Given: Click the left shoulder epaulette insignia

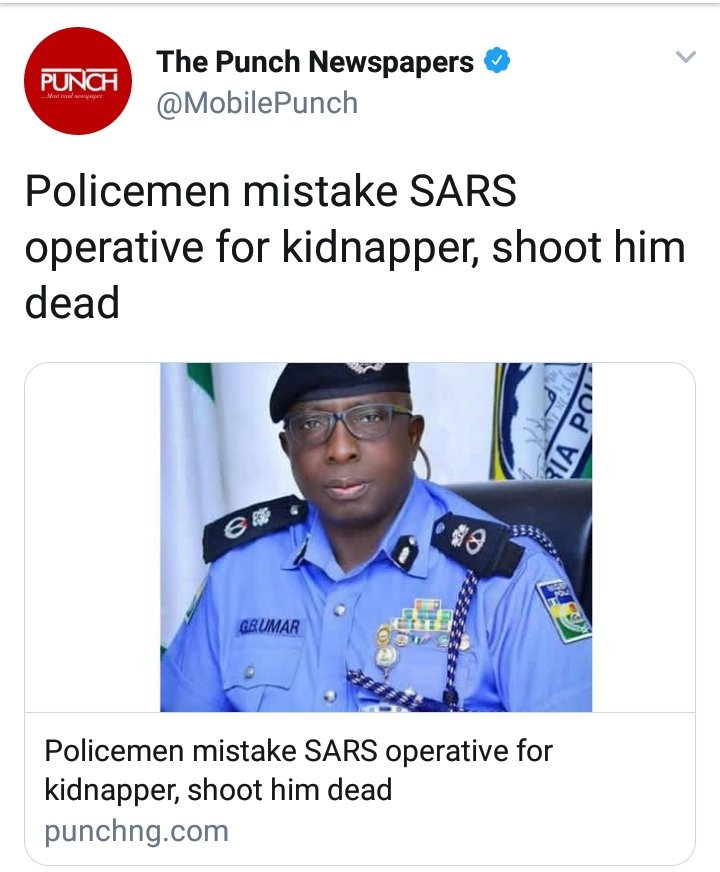Looking at the screenshot, I should tap(252, 525).
